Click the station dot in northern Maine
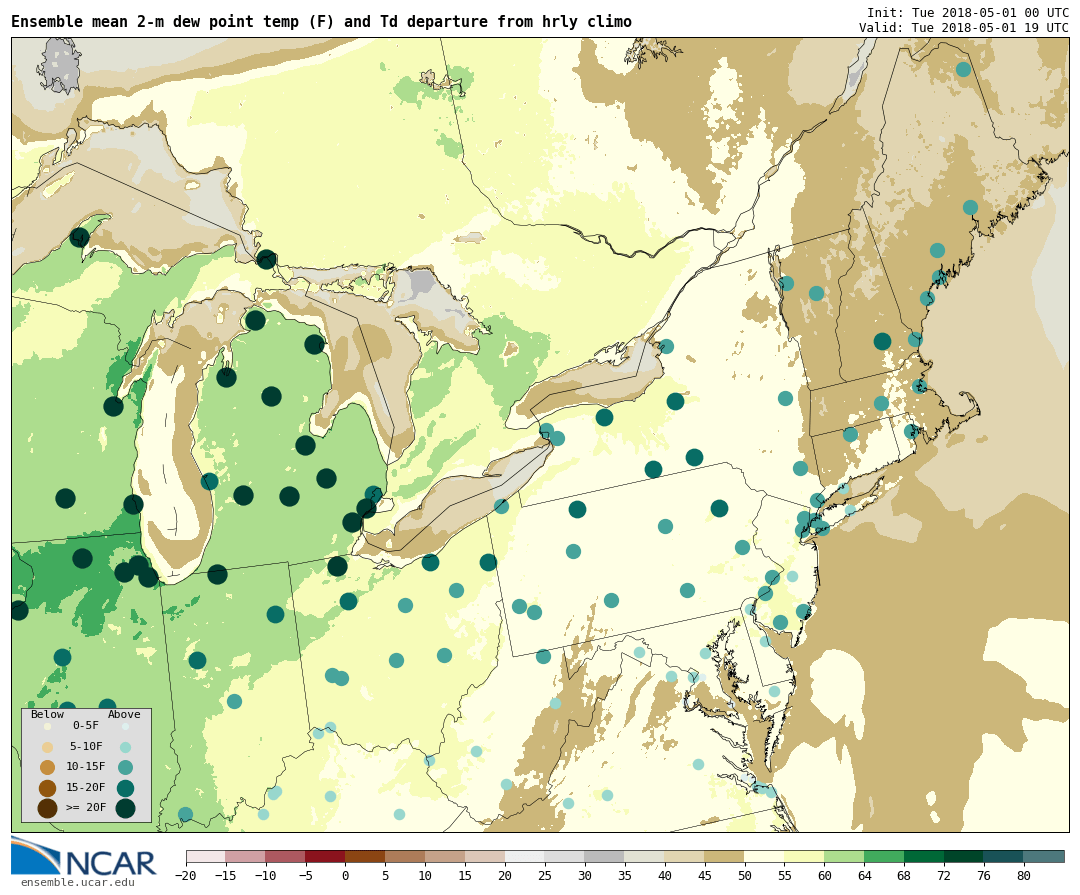 (x=964, y=70)
